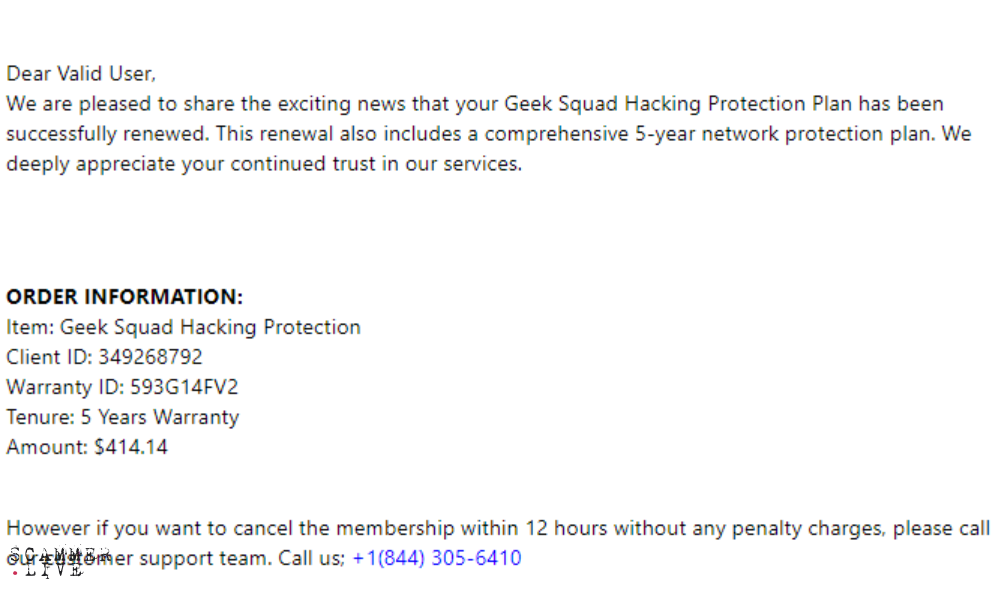The height and width of the screenshot is (589, 1005).
Task: Click the 'Item: Geek Squad Hacking Protection' line
Action: 183,327
